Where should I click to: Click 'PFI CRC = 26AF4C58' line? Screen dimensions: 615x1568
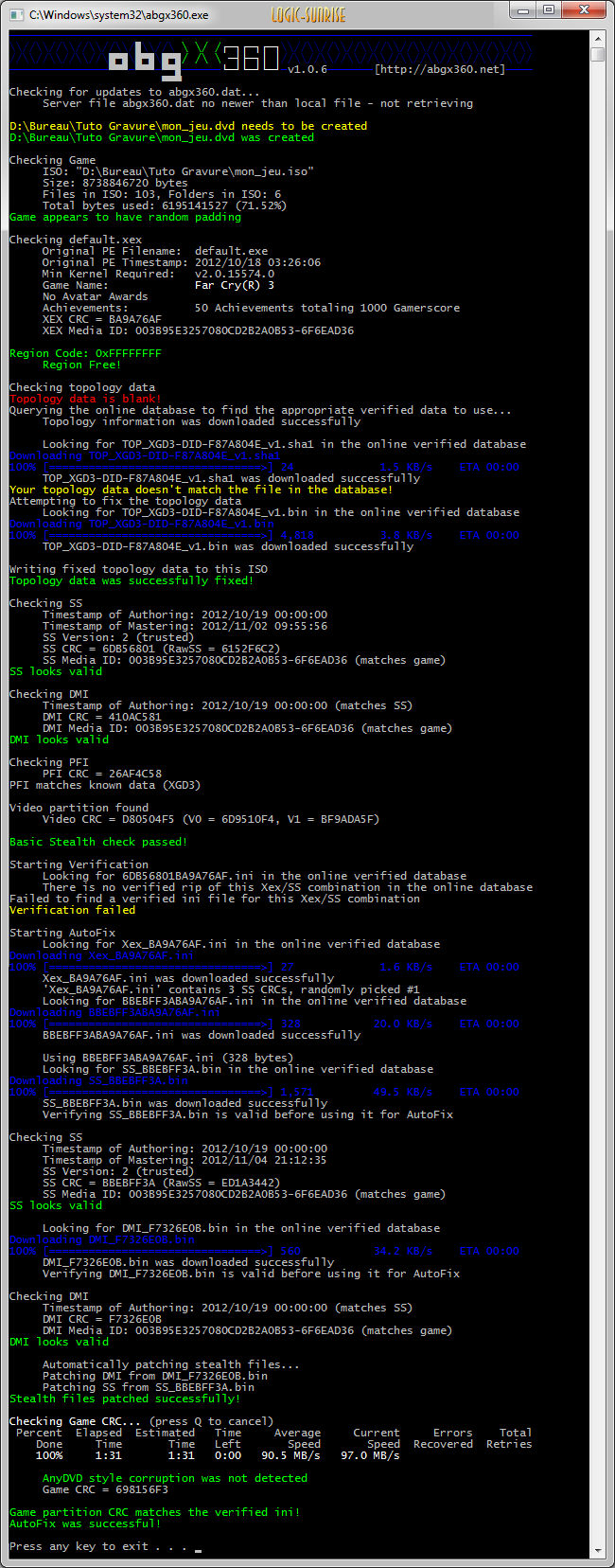[x=102, y=774]
